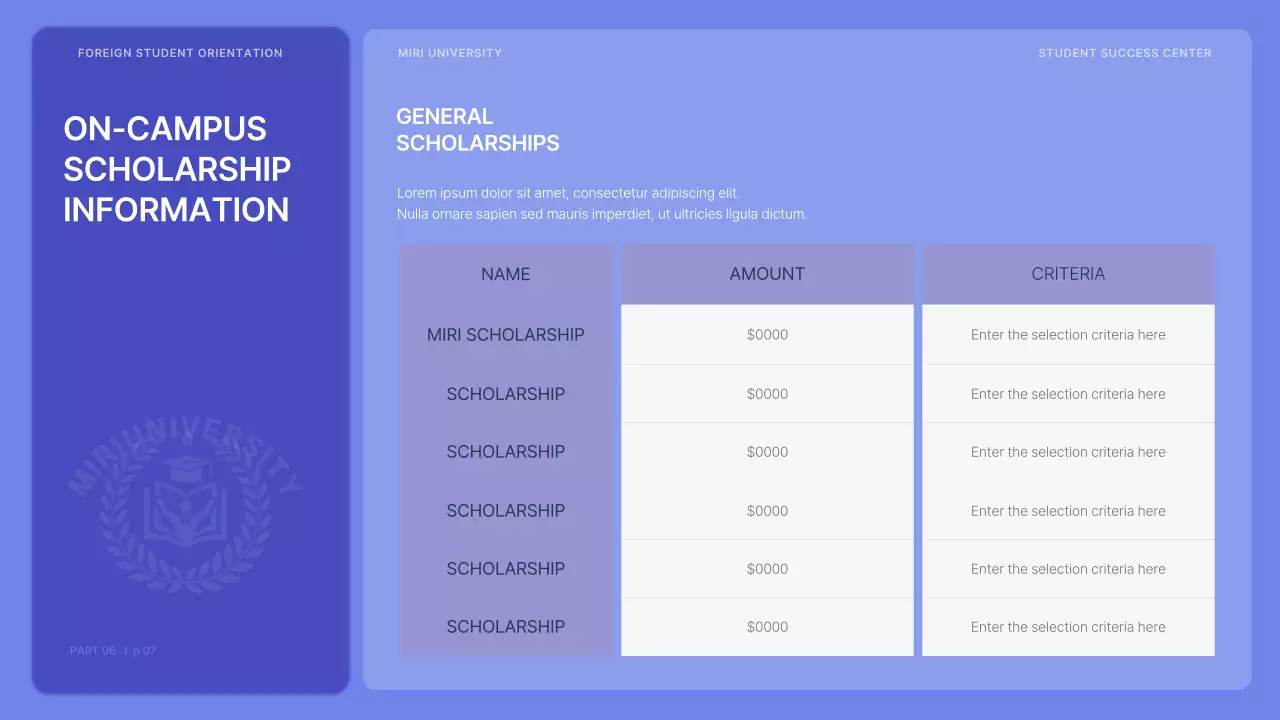Select the "MIRI SCHOLARSHIP" name cell
1280x720 pixels.
[506, 335]
